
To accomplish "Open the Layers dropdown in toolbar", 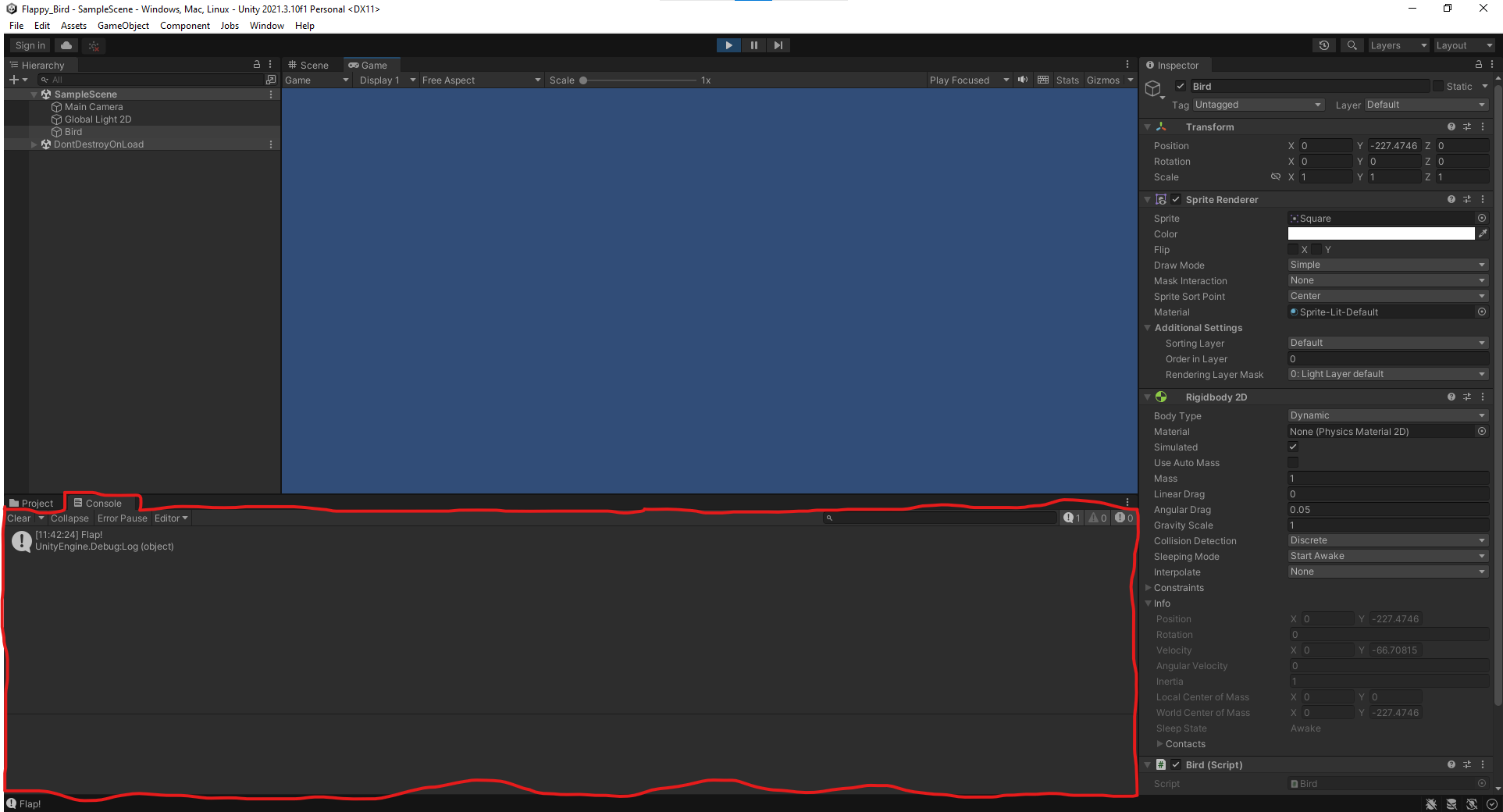I will [1398, 45].
